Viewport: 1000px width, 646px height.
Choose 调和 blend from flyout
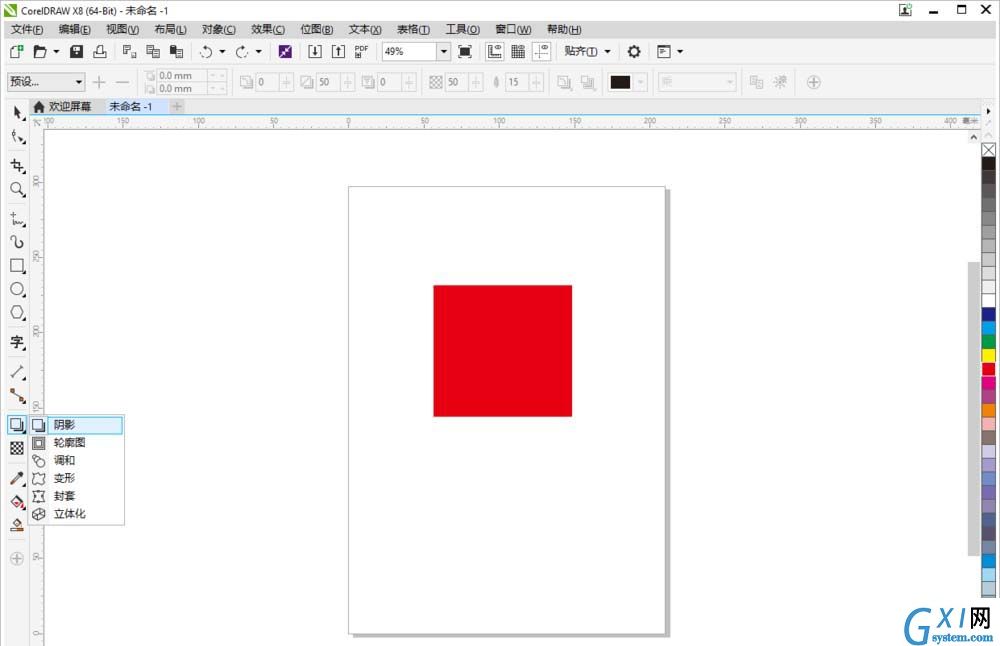(76, 460)
